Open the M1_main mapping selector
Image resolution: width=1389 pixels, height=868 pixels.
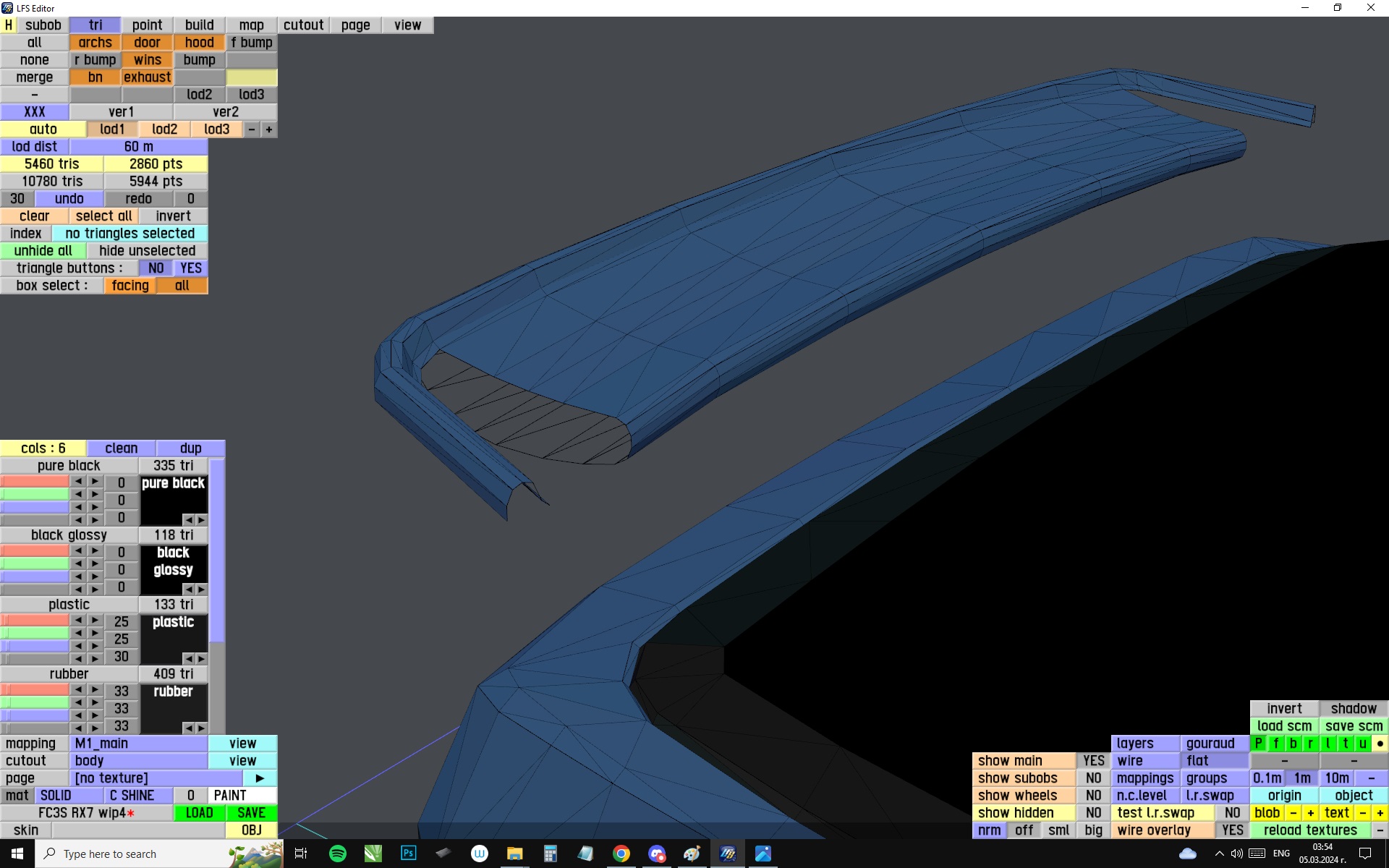(x=138, y=744)
